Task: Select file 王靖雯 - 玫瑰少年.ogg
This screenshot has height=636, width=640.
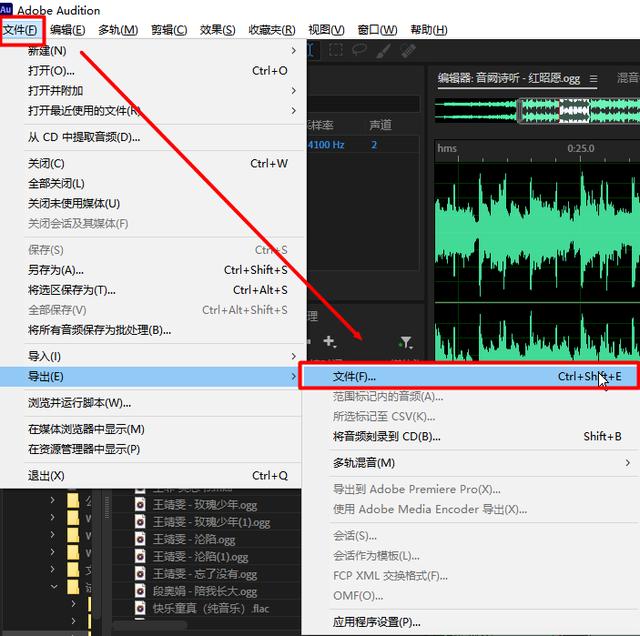Action: [205, 505]
